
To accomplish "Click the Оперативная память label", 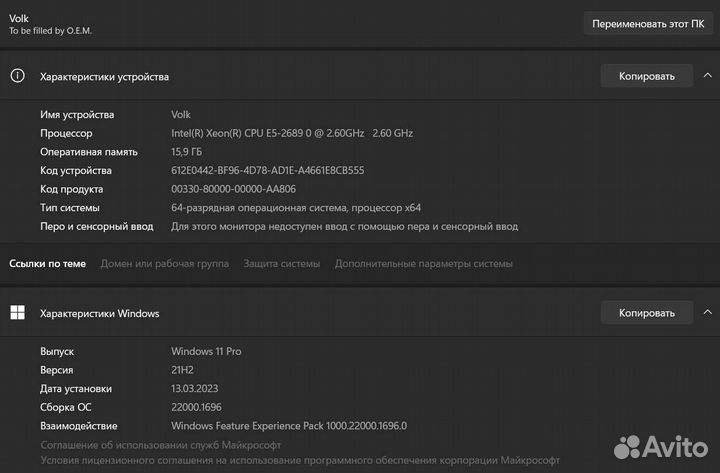I will (x=89, y=152).
